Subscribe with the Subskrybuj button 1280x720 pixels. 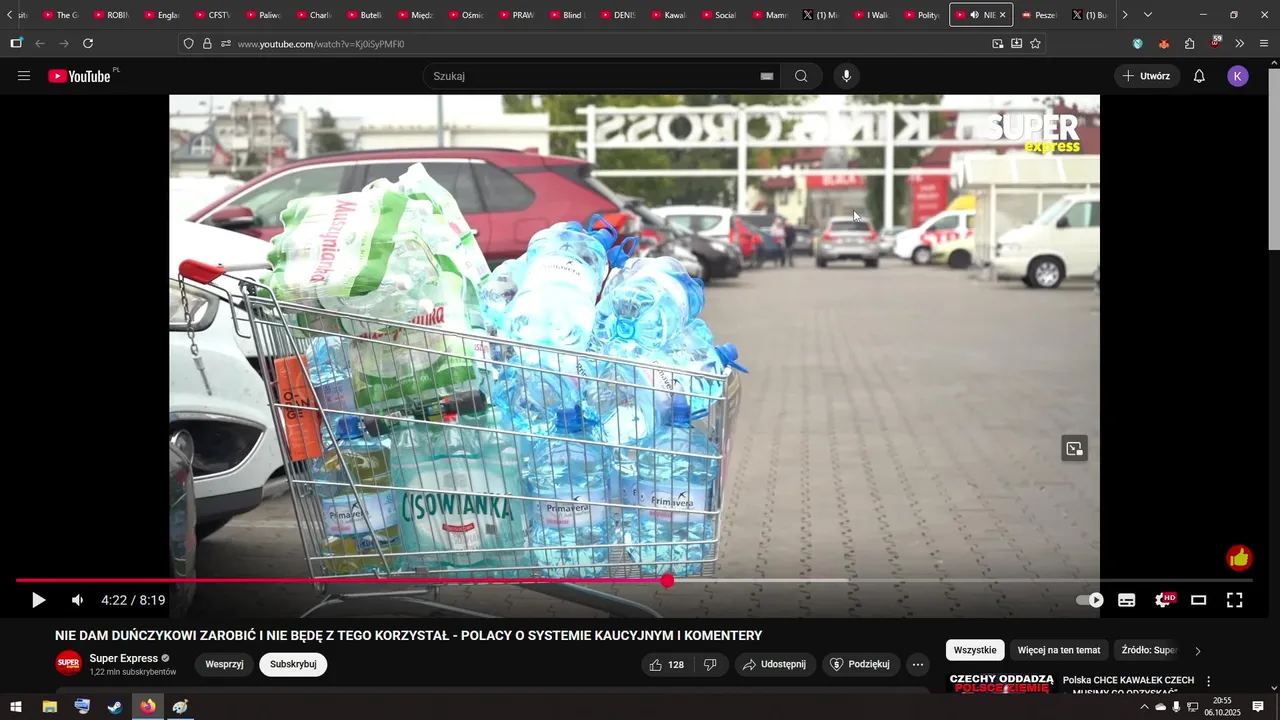click(293, 664)
